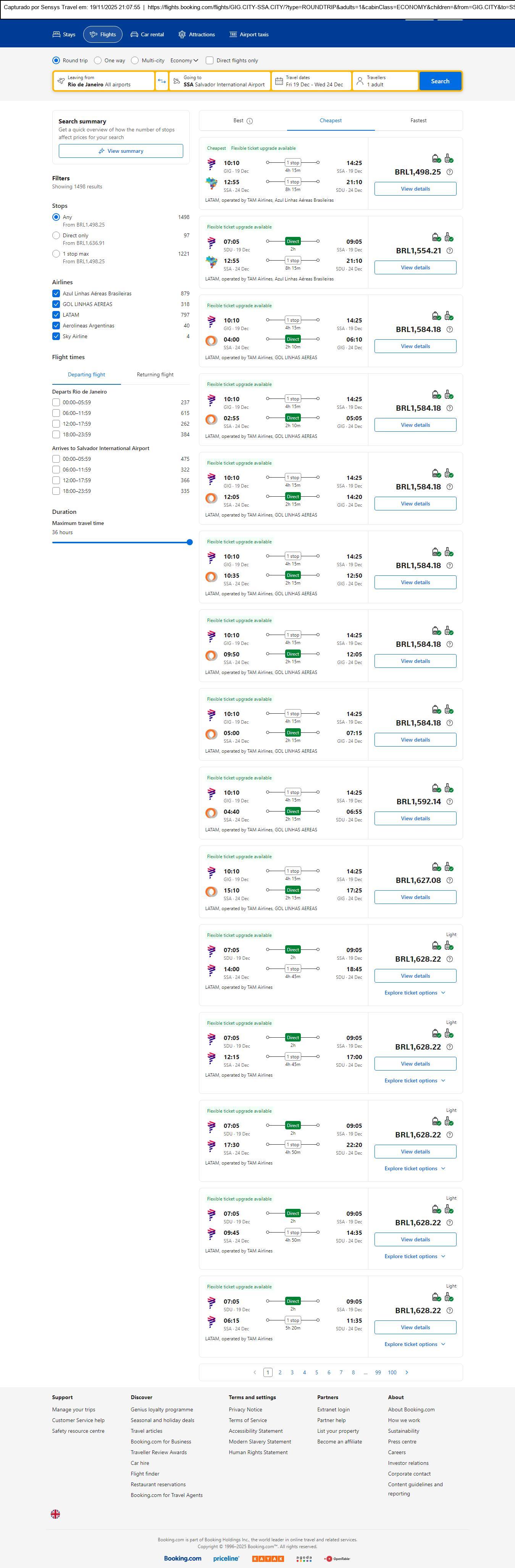Open the Travellers 1 adult selector
515x1568 pixels.
coord(385,81)
